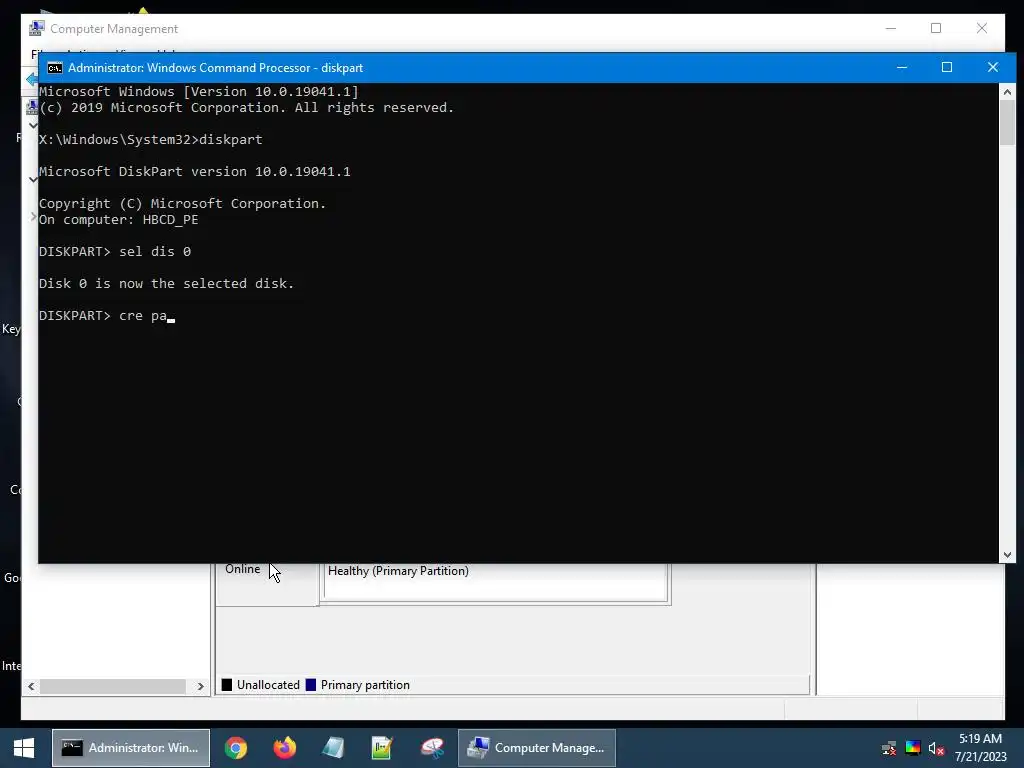Close the Command Processor diskpart window

(993, 67)
